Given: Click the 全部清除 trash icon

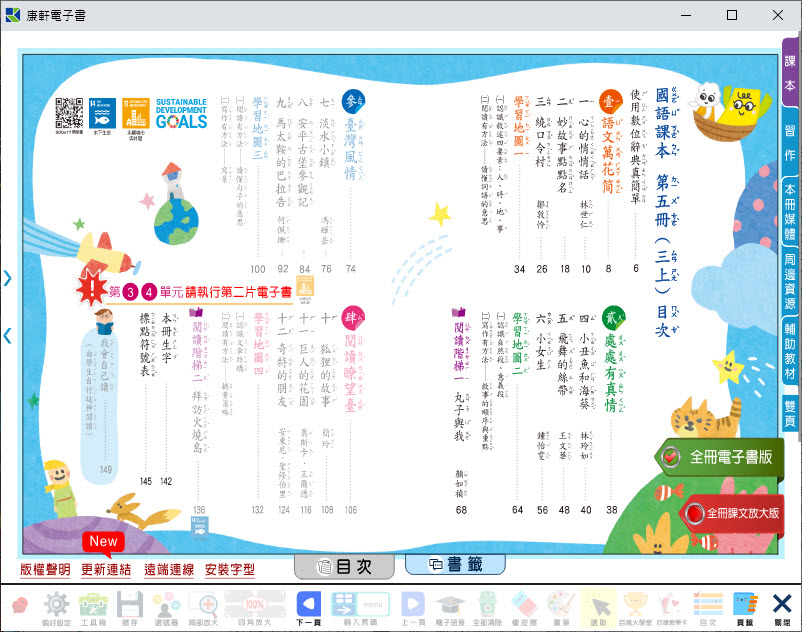Looking at the screenshot, I should 486,606.
